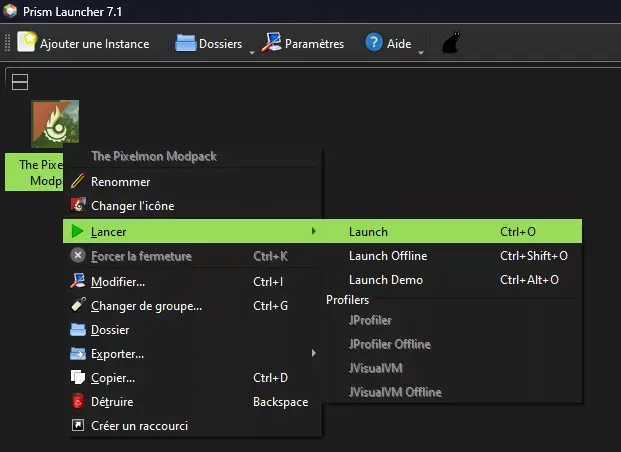Click the Paramètres settings icon
Screen dimensions: 621x452
tap(271, 42)
